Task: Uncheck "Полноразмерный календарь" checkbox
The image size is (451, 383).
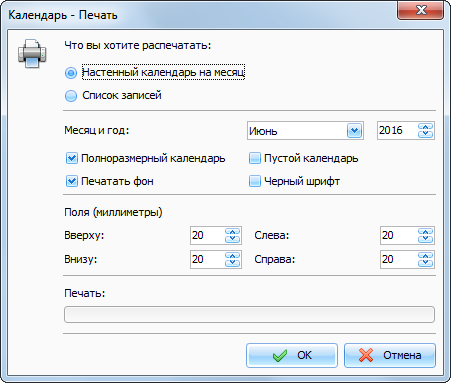Action: 72,158
